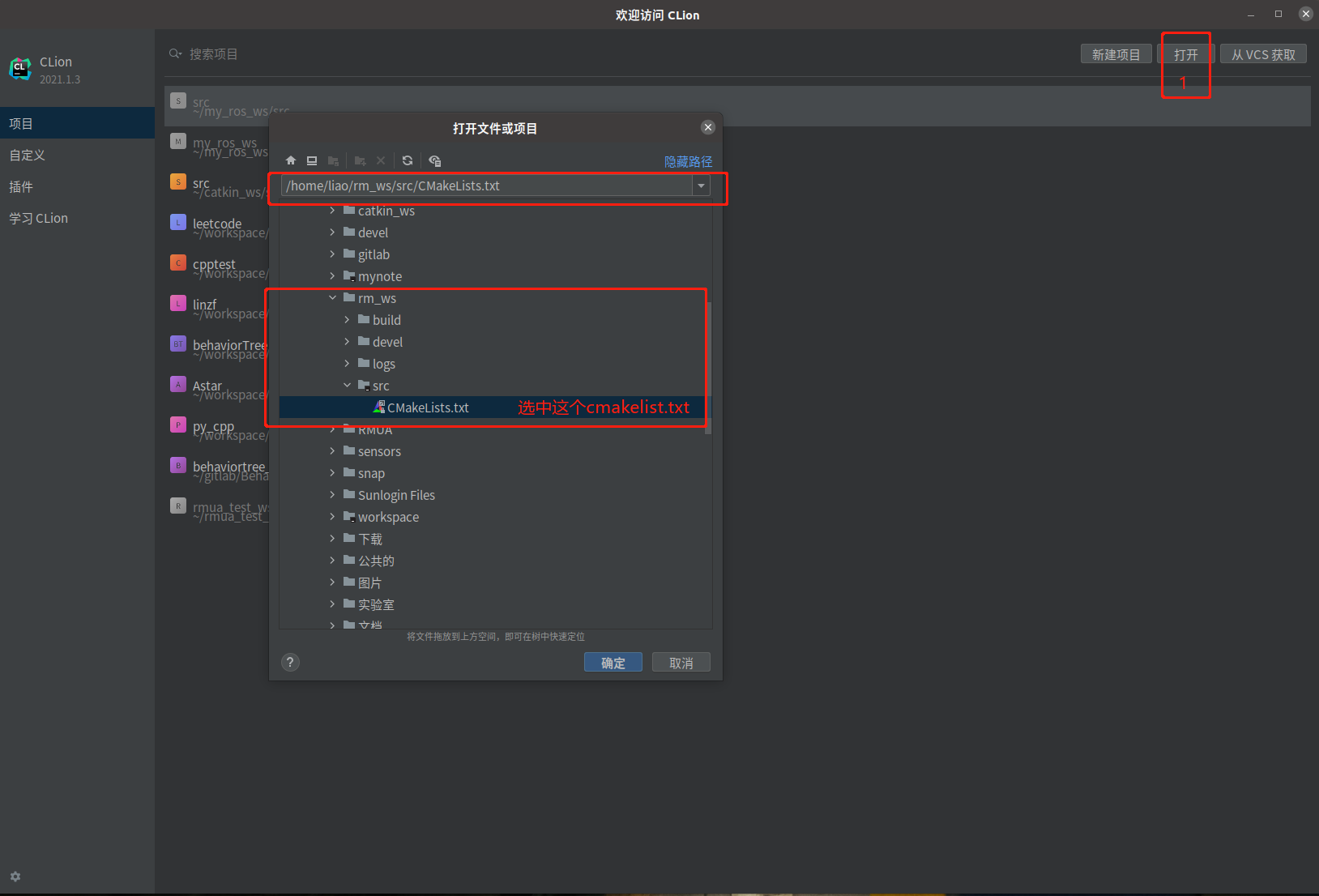Open the 自定义 section in sidebar
Screen dimensions: 1319x896
(27, 155)
